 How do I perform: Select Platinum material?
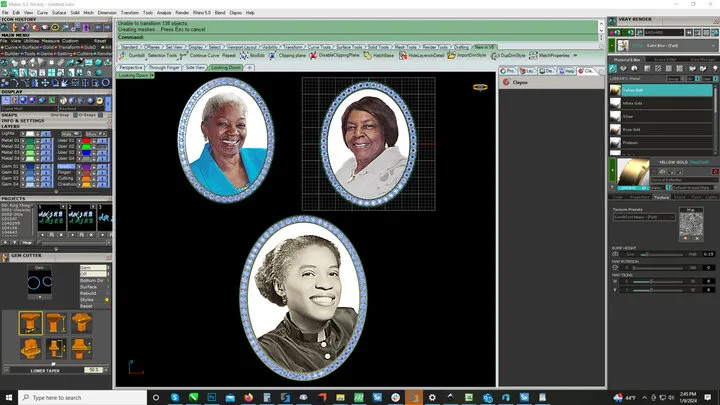tap(661, 142)
